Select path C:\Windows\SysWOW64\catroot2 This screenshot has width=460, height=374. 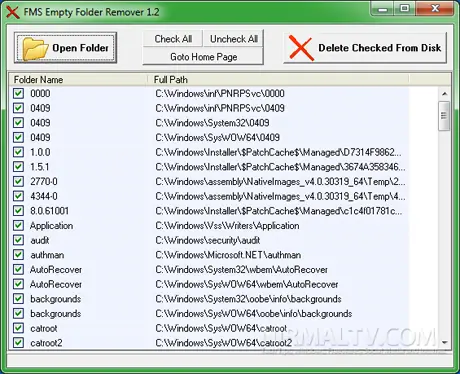point(223,343)
